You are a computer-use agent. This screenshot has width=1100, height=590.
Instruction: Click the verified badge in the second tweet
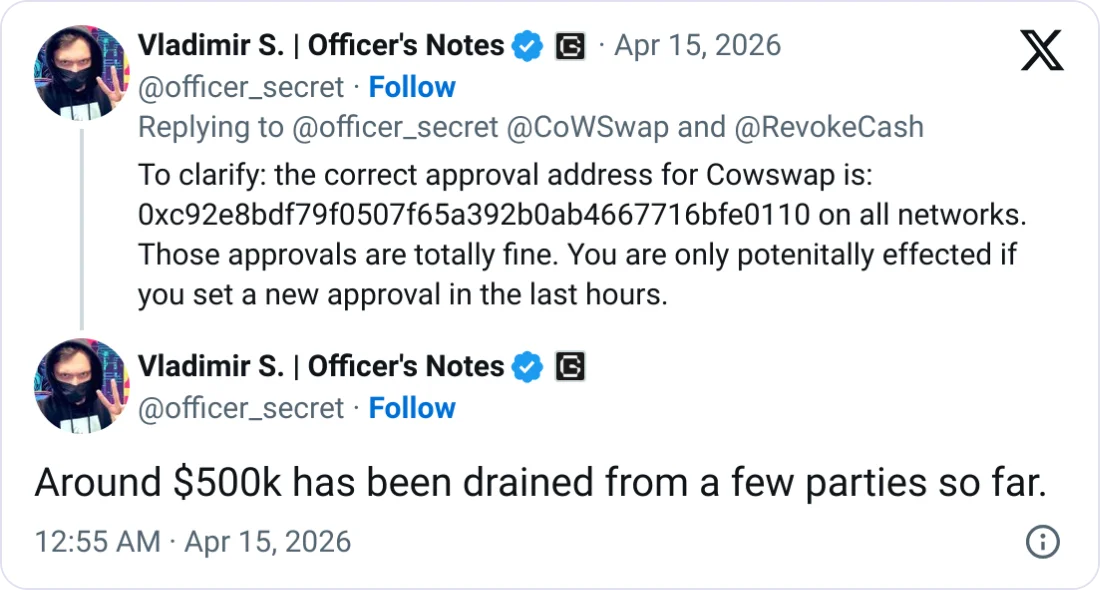[527, 367]
